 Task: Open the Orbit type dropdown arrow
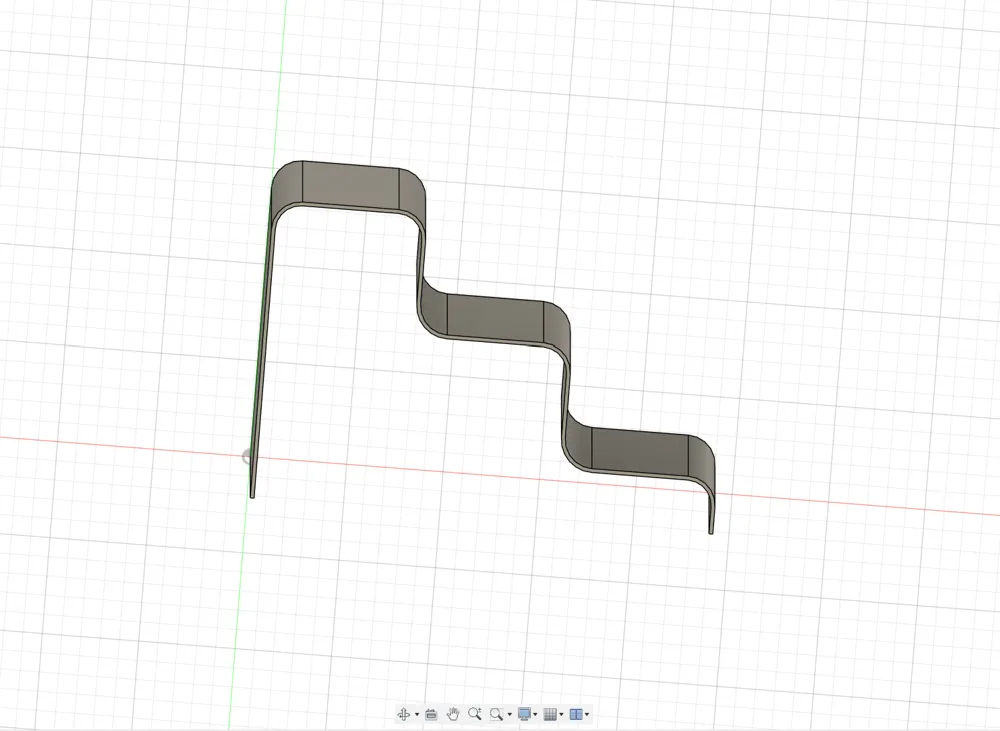tap(417, 714)
